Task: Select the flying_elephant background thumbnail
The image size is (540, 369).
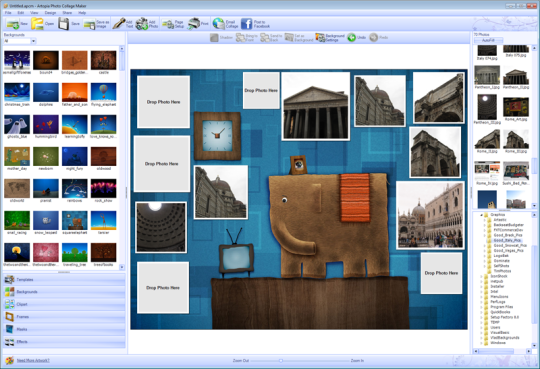Action: coord(104,92)
